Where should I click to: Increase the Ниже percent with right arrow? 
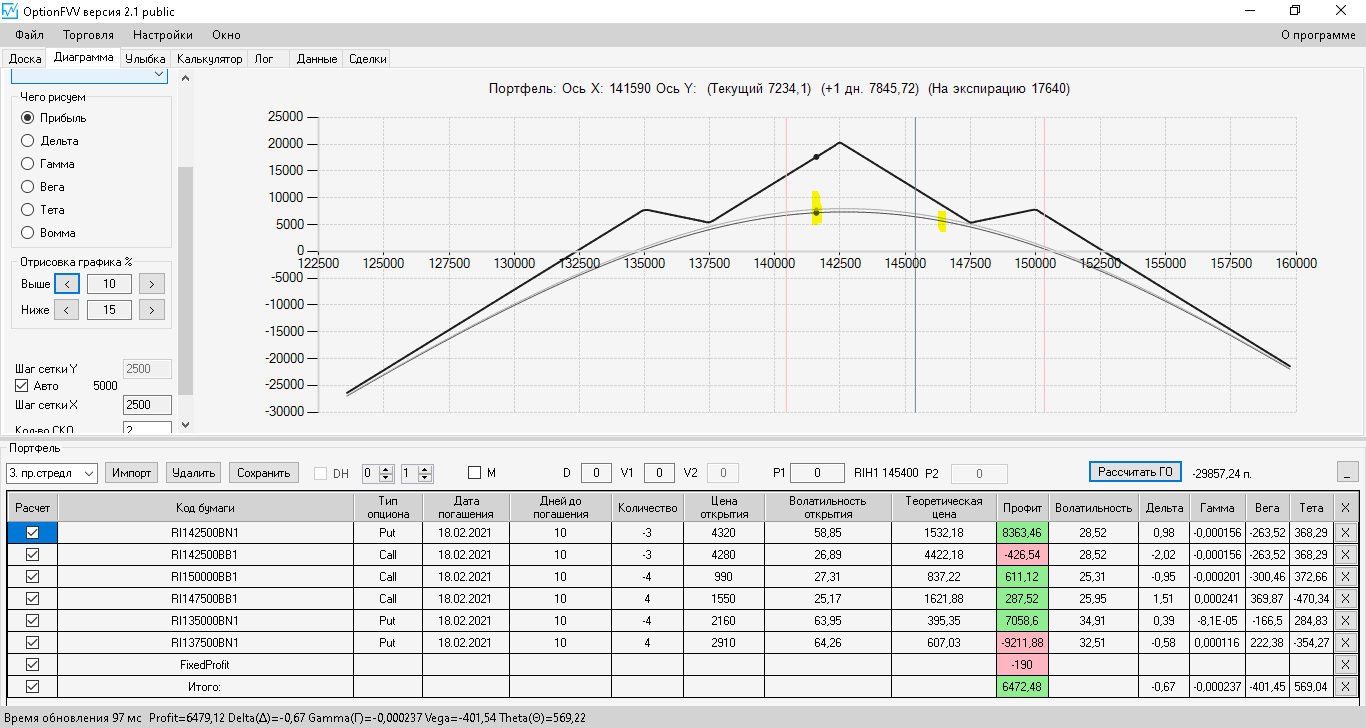152,310
